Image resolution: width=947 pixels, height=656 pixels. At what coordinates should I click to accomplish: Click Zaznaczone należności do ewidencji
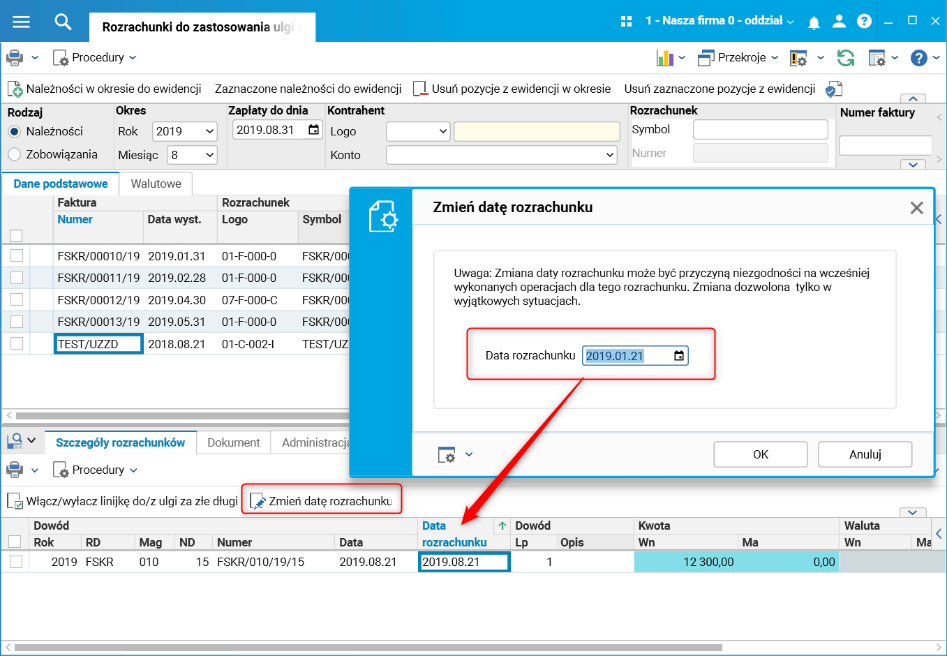tap(308, 89)
